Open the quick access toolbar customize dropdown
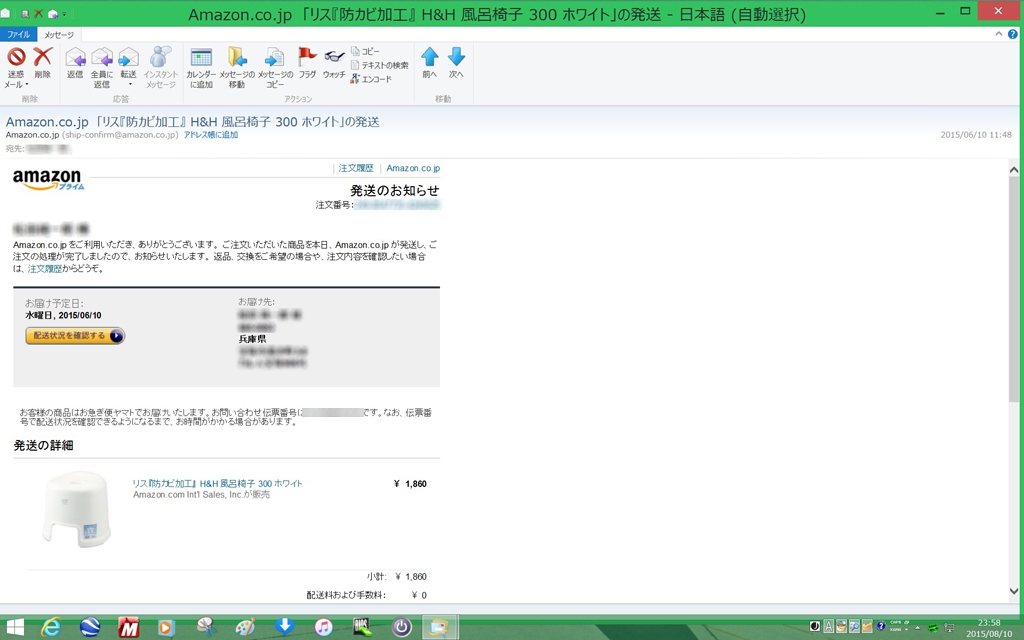1024x640 pixels. tap(65, 14)
